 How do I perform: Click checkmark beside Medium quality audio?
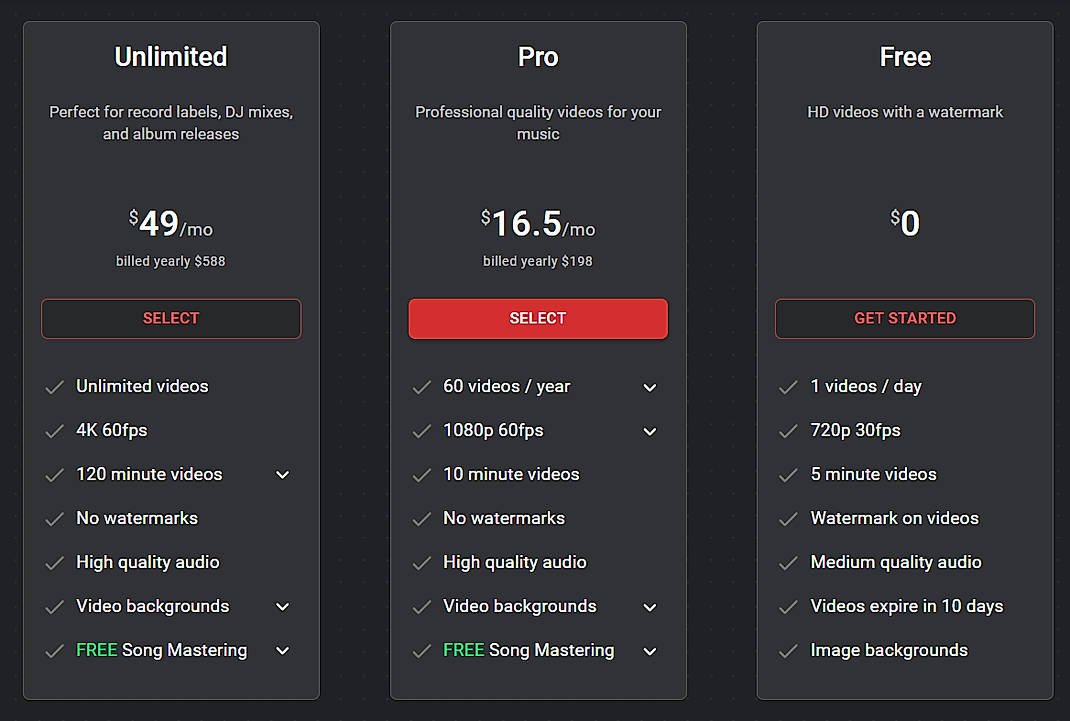tap(788, 563)
